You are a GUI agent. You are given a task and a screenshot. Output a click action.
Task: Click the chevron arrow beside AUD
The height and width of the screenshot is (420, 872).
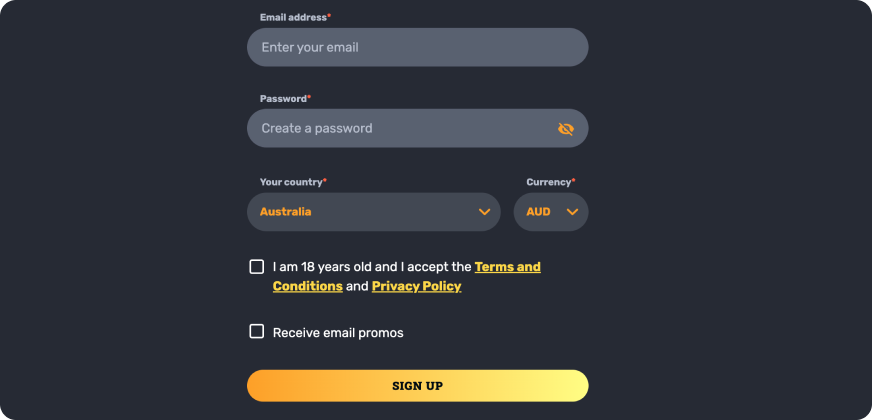tap(573, 212)
